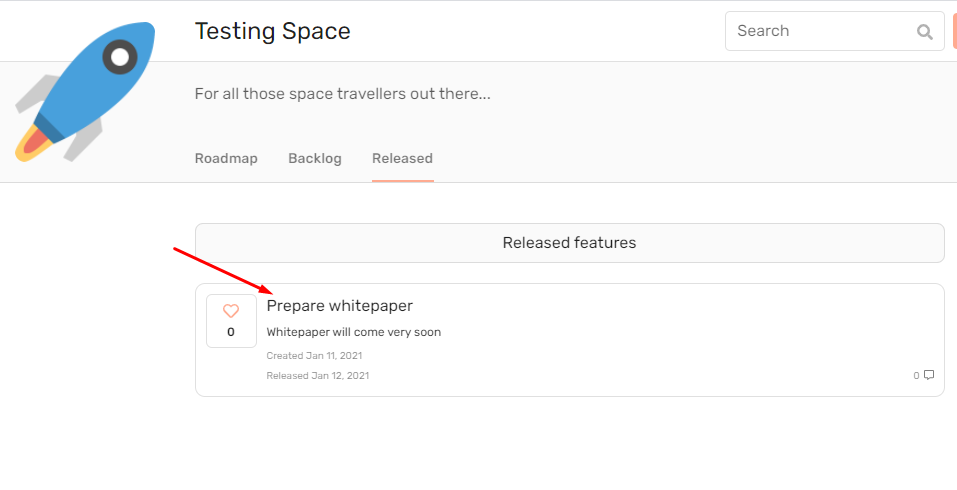Open comments via the speech bubble icon

coord(929,375)
